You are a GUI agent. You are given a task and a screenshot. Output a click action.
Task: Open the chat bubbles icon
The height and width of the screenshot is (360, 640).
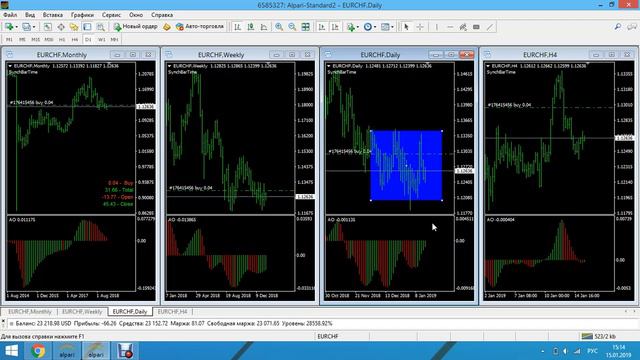[632, 27]
